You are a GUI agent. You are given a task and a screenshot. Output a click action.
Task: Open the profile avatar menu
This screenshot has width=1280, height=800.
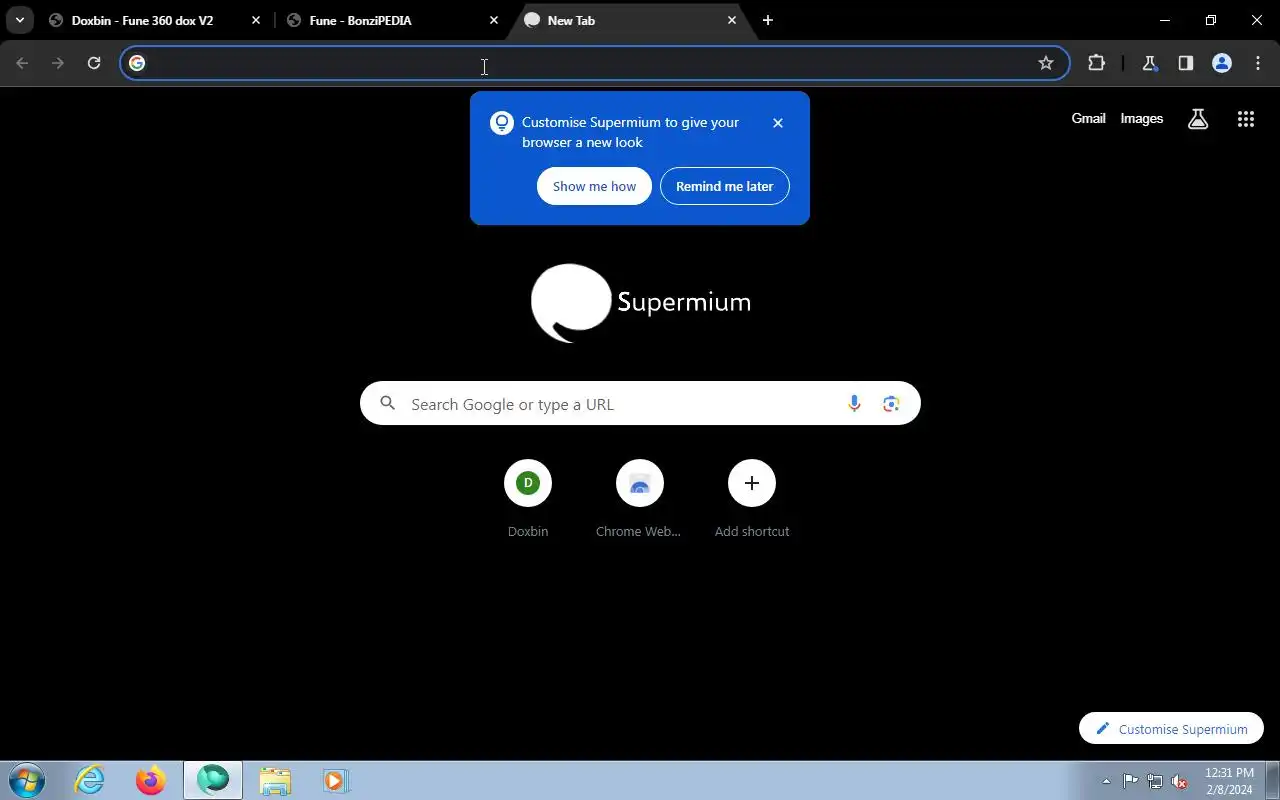click(x=1221, y=63)
